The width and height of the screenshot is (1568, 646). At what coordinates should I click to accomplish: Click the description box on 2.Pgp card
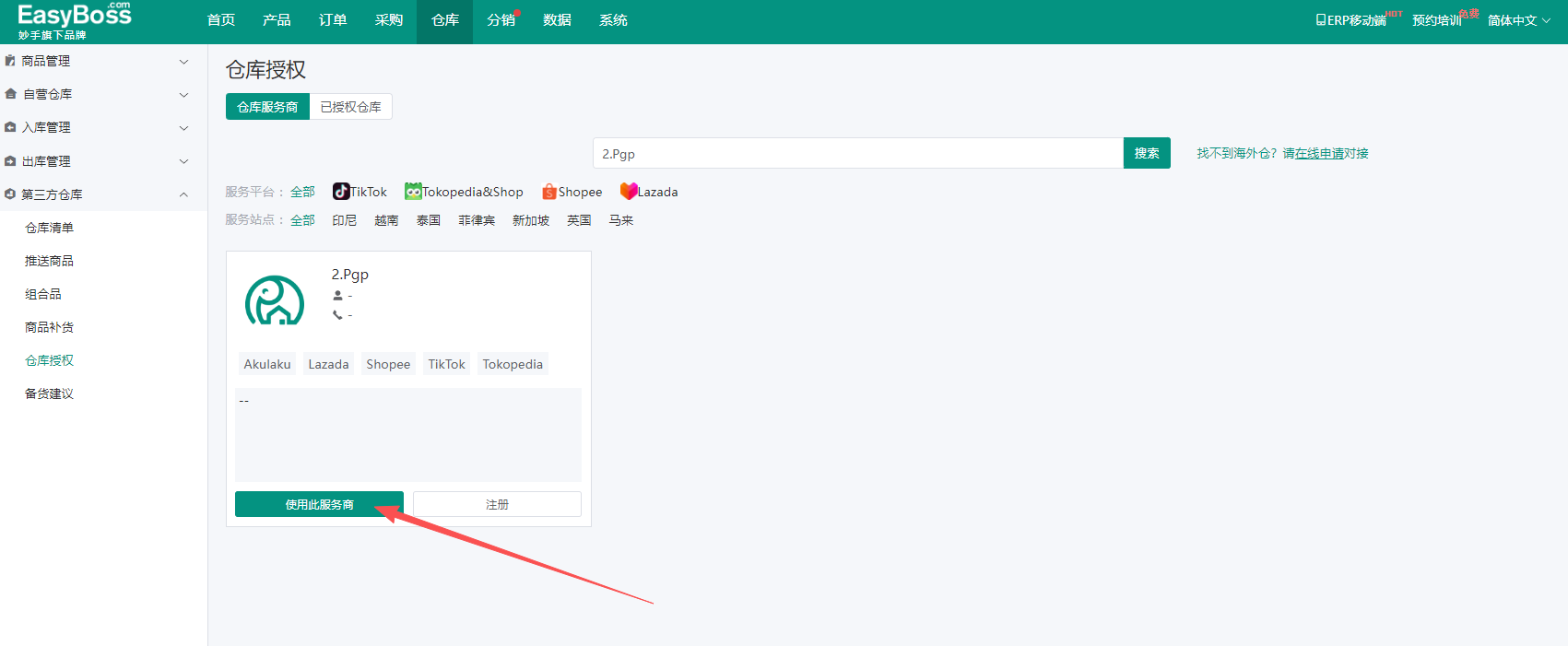pyautogui.click(x=408, y=435)
